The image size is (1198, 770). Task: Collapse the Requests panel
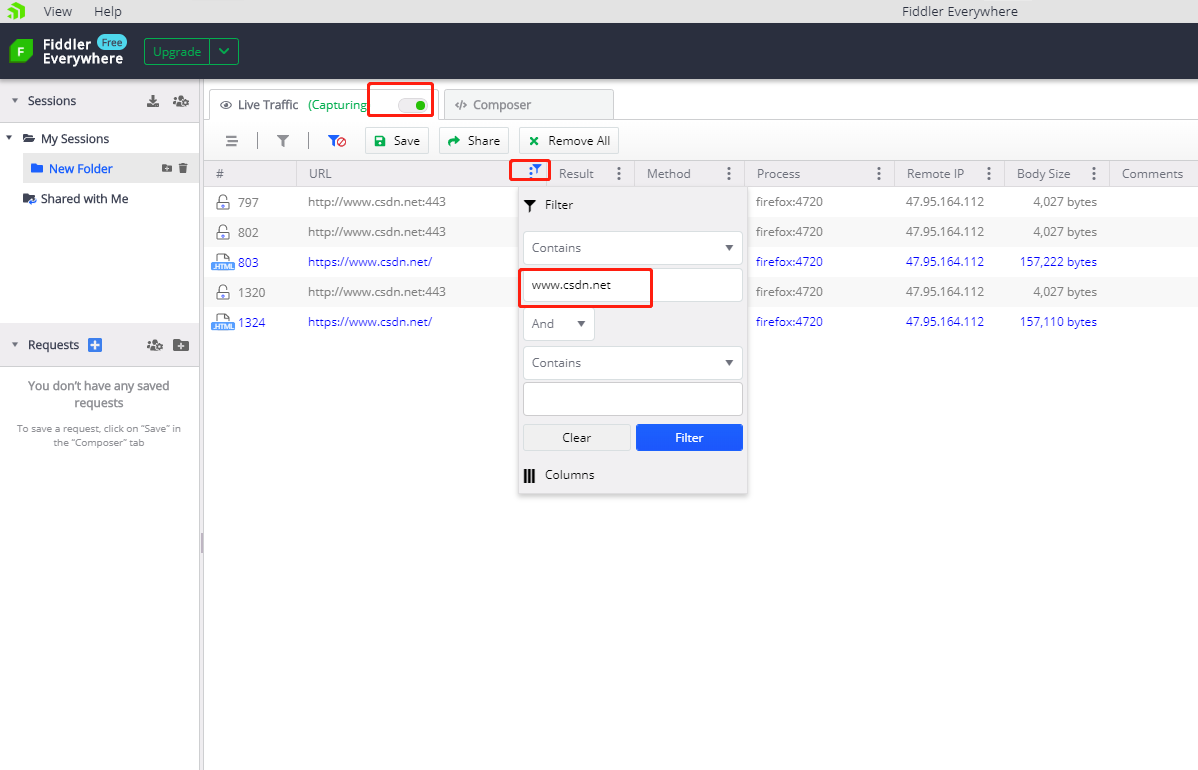point(15,345)
